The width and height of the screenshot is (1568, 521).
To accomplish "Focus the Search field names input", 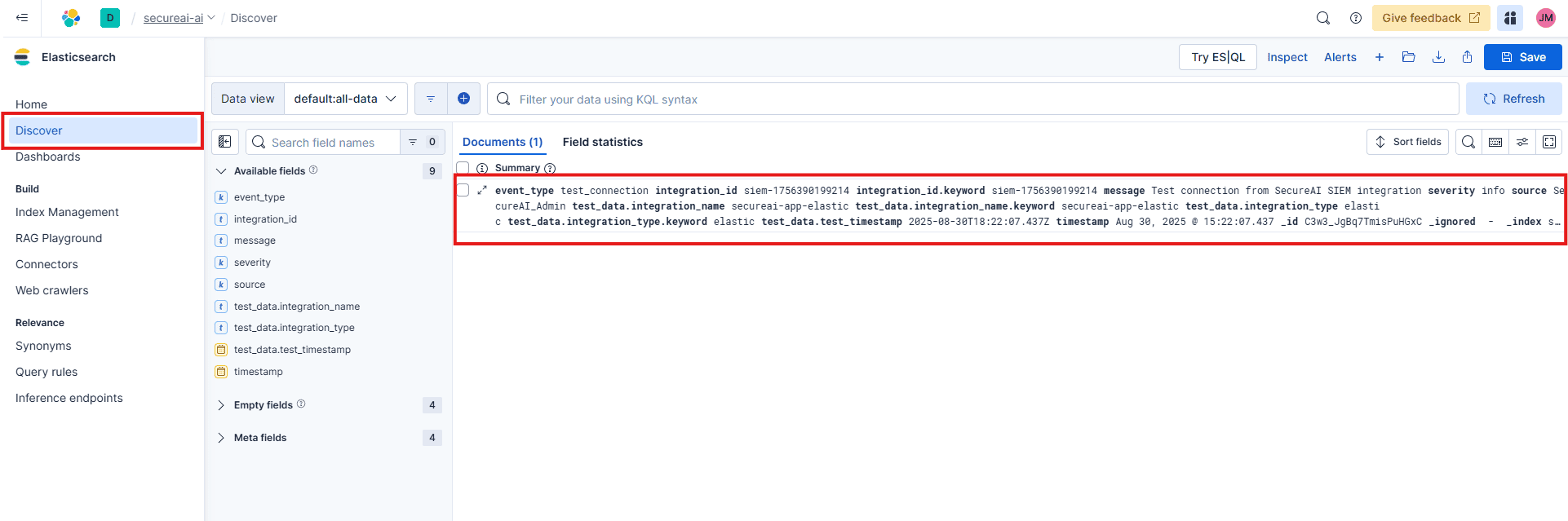I will coord(323,142).
